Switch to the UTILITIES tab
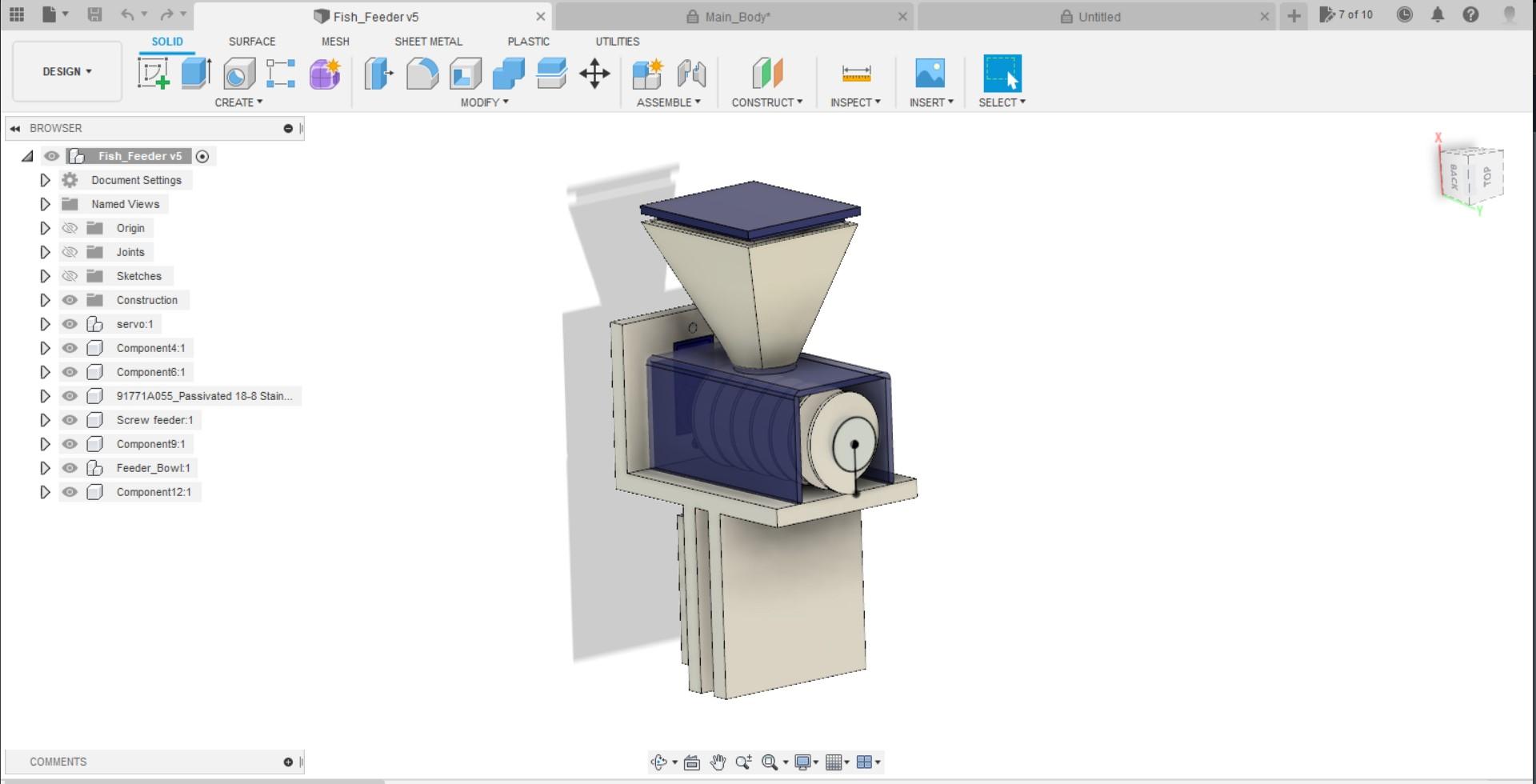 [x=617, y=42]
